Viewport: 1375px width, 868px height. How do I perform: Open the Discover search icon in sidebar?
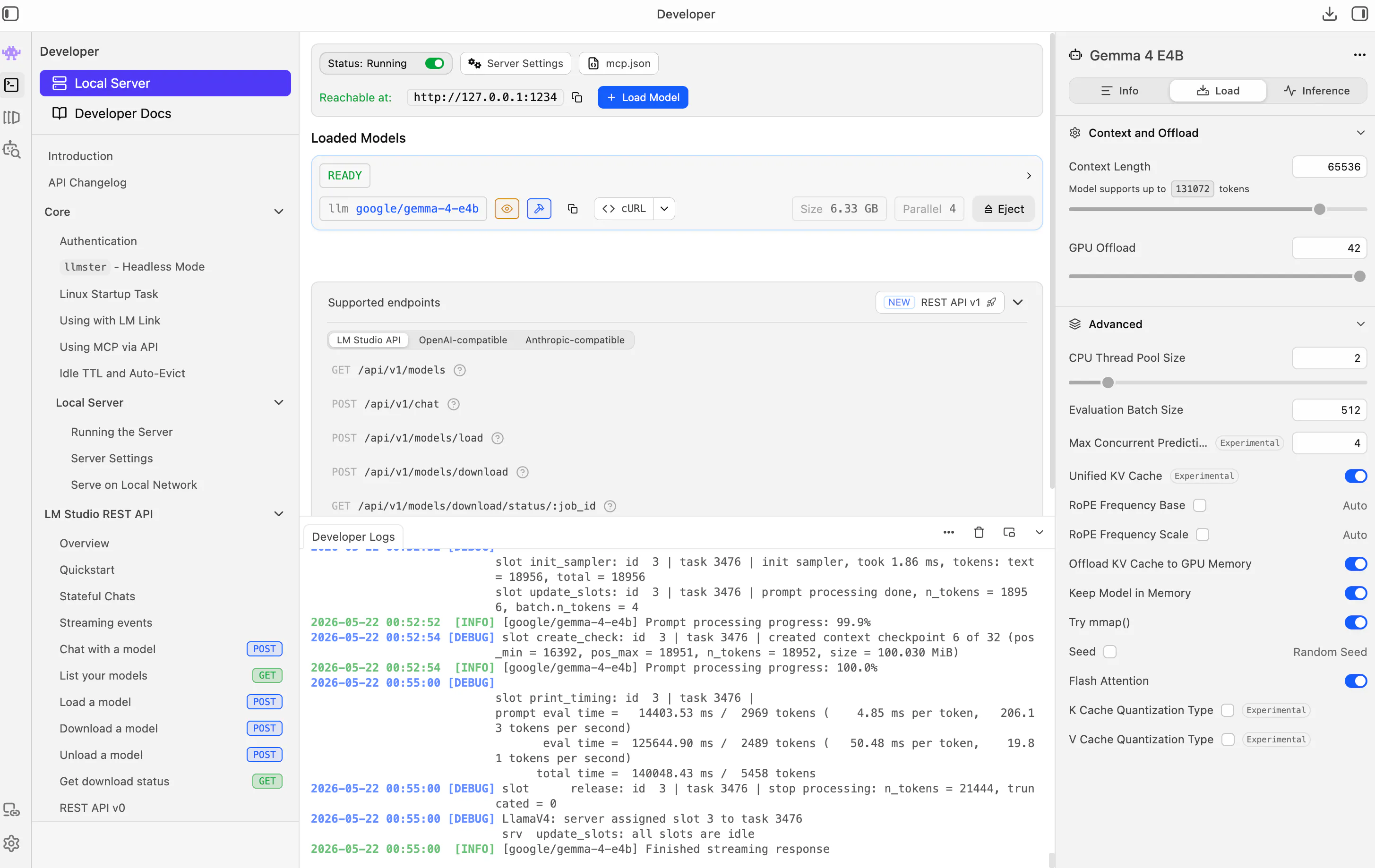pyautogui.click(x=11, y=150)
